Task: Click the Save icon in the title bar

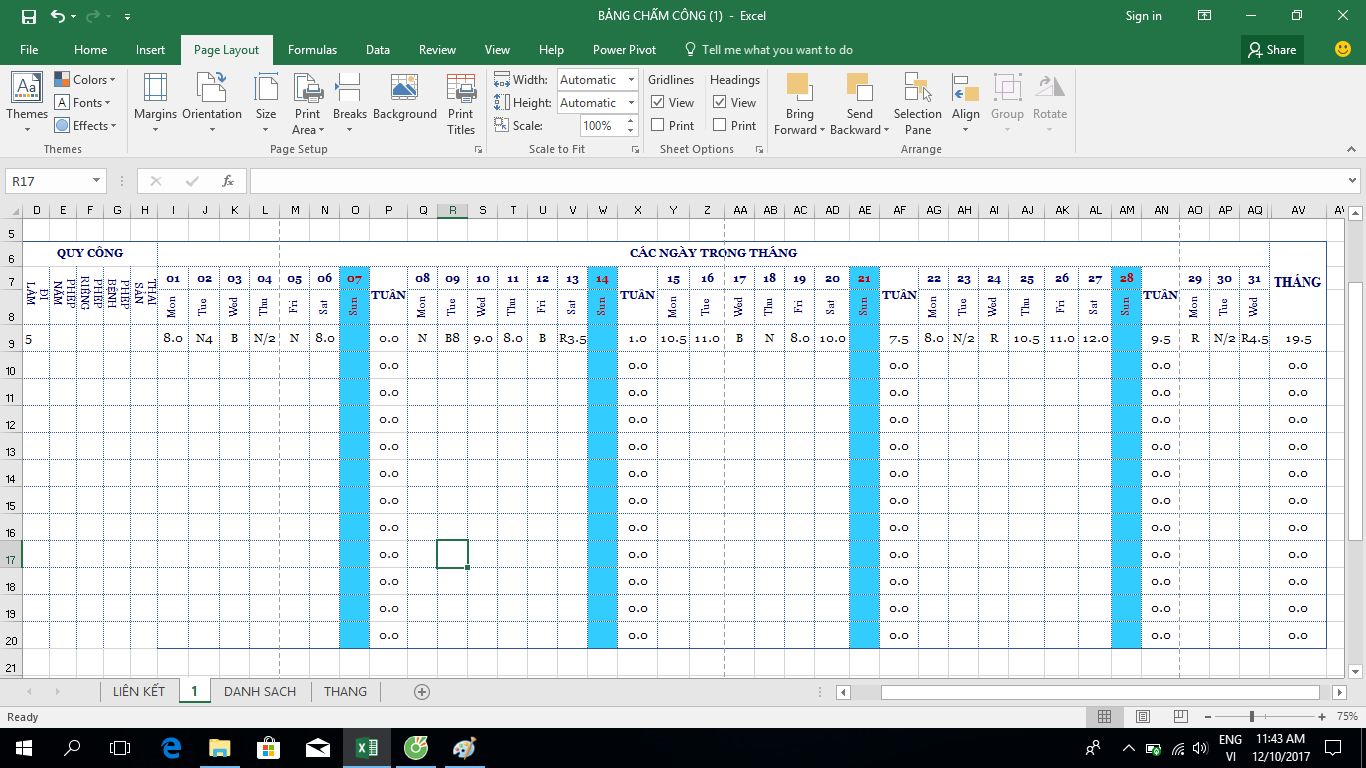Action: tap(29, 16)
